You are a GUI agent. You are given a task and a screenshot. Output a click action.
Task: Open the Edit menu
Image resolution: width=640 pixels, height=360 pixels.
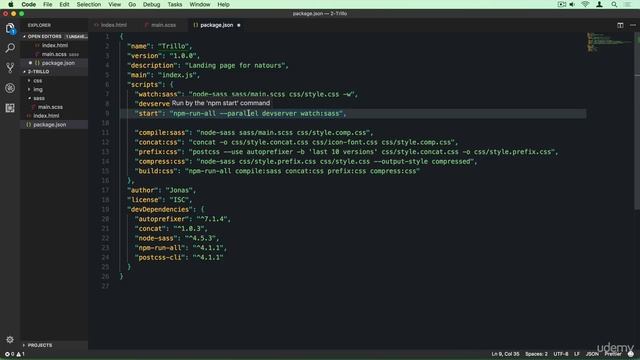tap(64, 4)
